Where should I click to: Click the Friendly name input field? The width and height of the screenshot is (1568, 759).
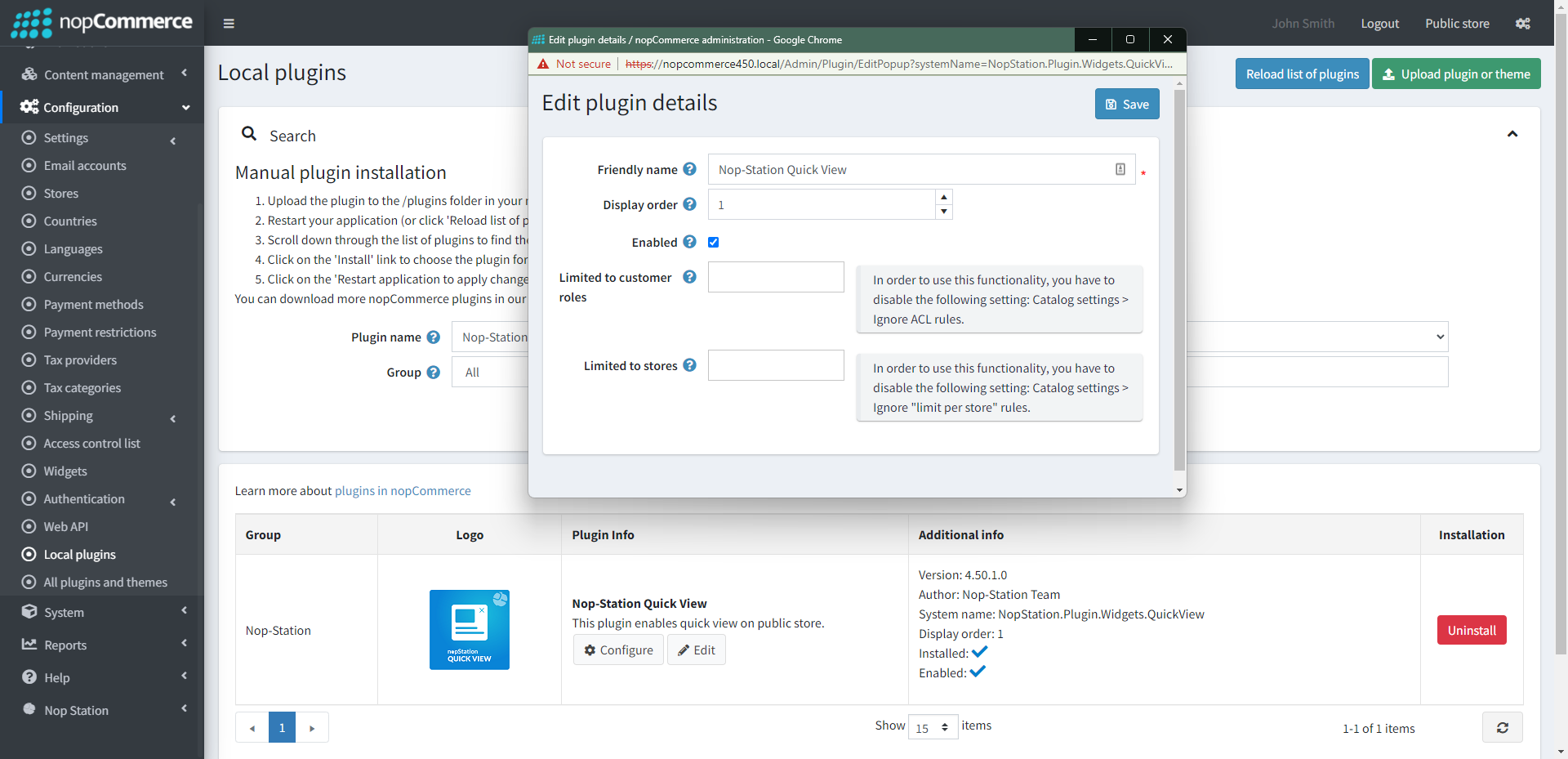point(921,169)
